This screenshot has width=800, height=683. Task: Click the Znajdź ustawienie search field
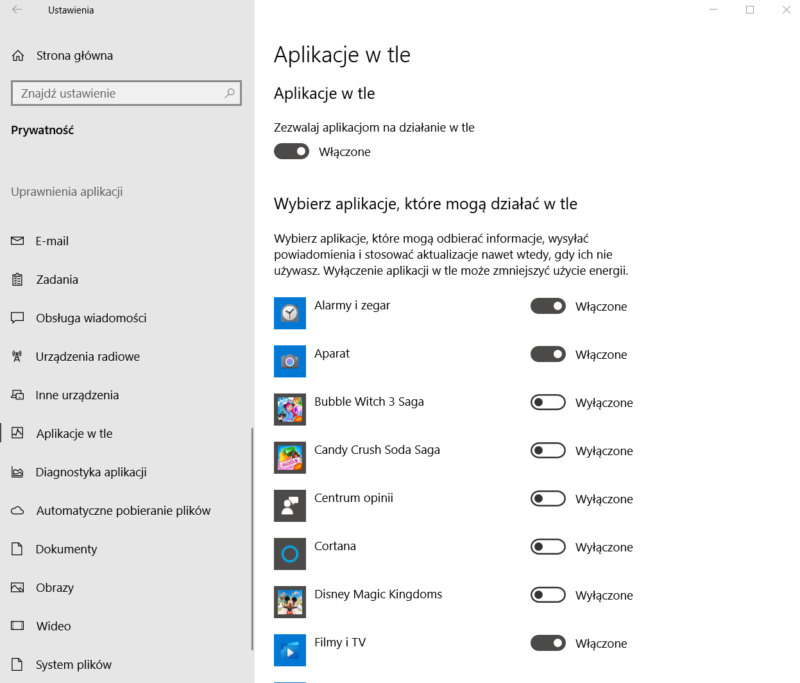tap(115, 93)
